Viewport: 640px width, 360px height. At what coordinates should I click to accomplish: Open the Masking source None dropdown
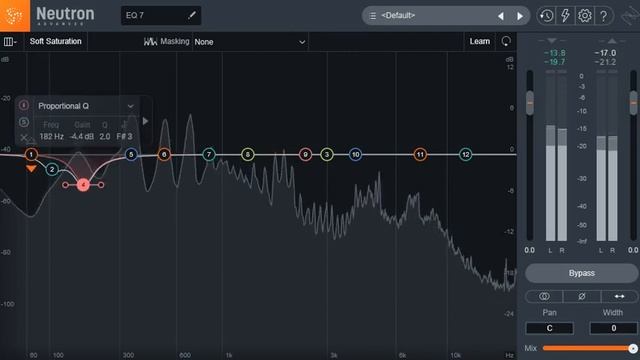[250, 42]
